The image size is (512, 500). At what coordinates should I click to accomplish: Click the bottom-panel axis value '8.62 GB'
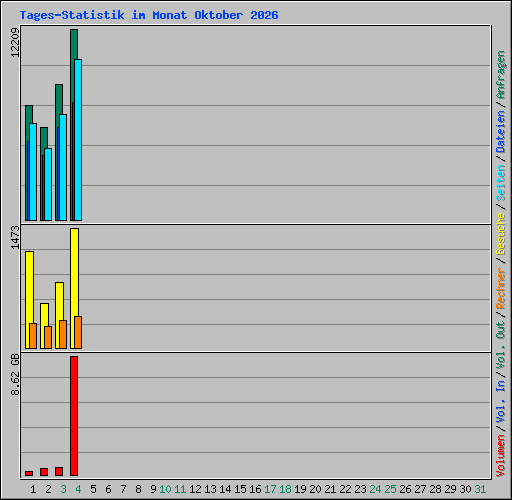(15, 375)
